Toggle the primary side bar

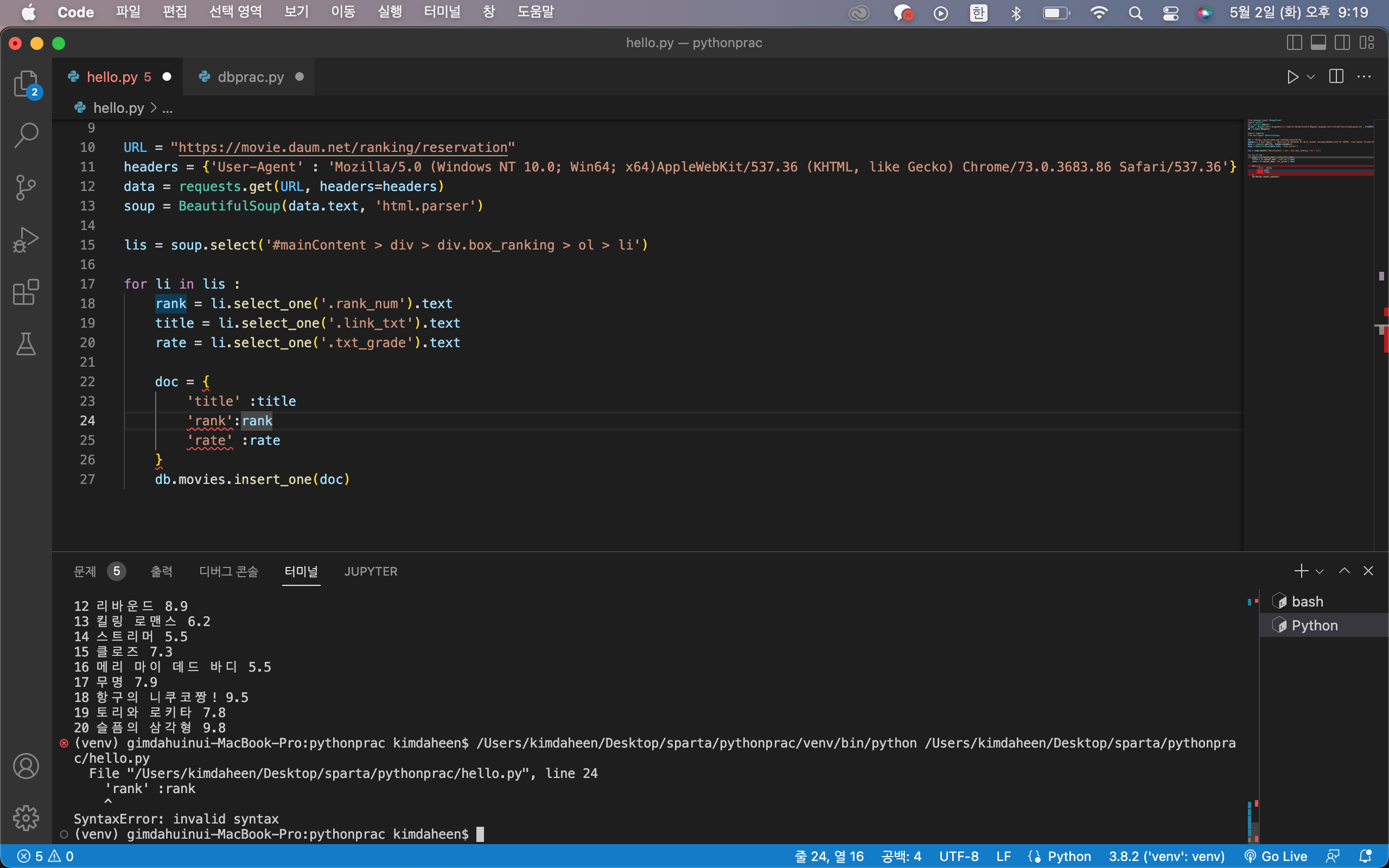point(1294,42)
